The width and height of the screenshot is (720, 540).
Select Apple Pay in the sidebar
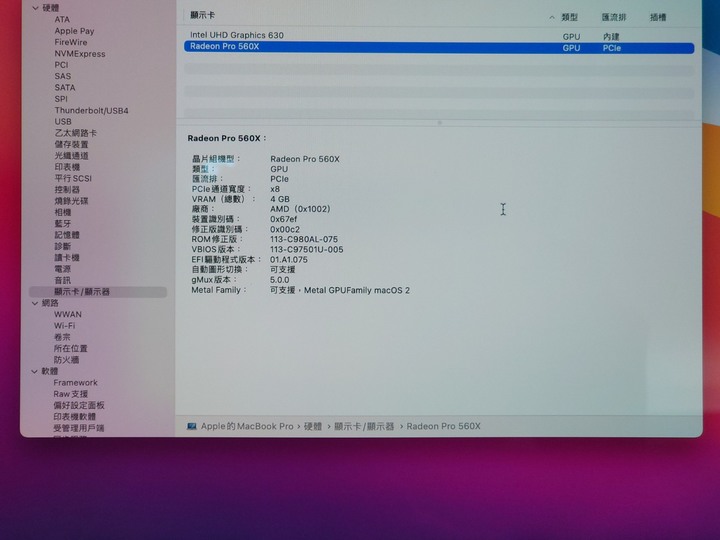(x=74, y=31)
